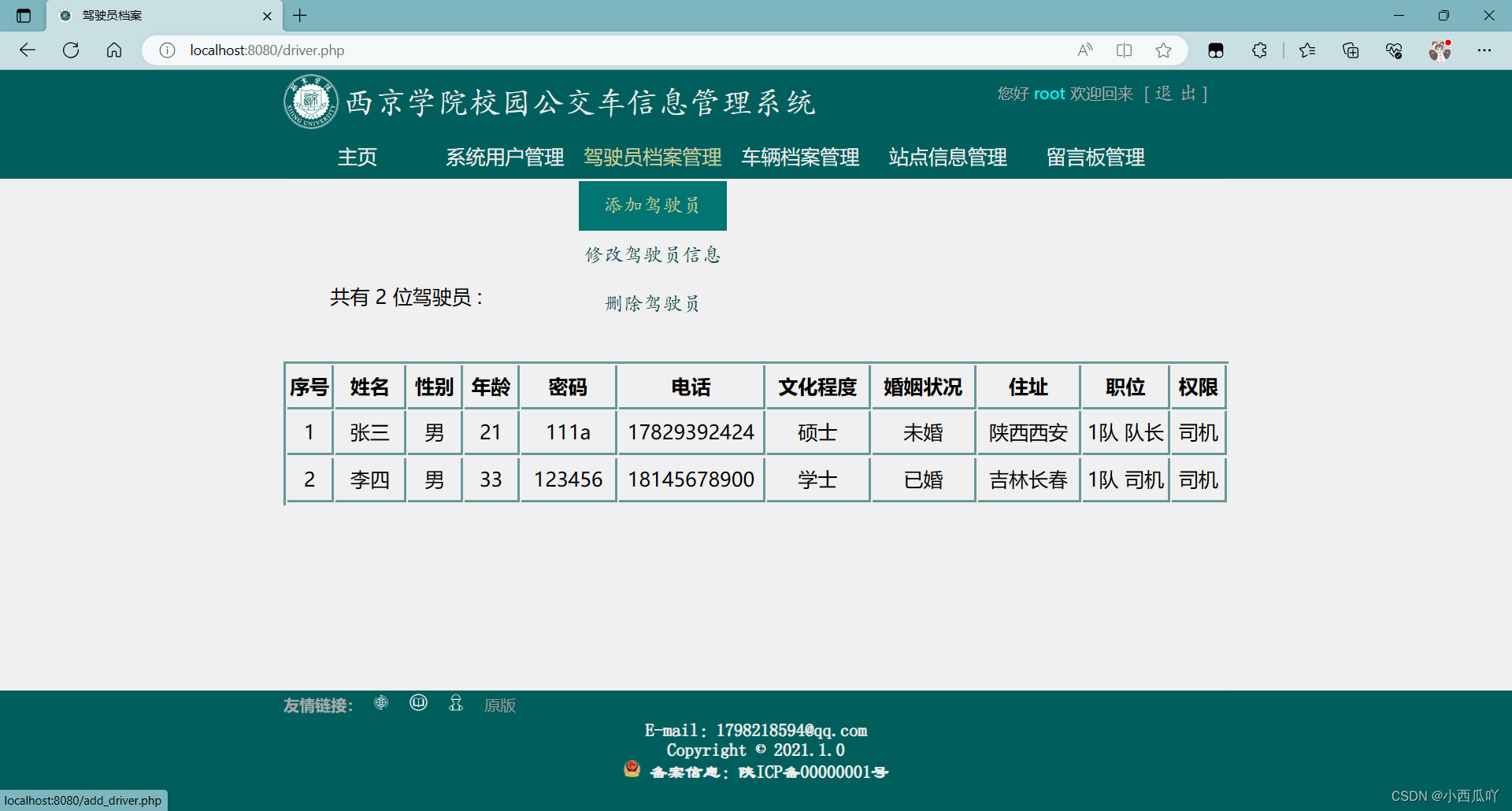Screen dimensions: 1512x811
Task: Close the 驾驶员档案 tab
Action: point(267,16)
